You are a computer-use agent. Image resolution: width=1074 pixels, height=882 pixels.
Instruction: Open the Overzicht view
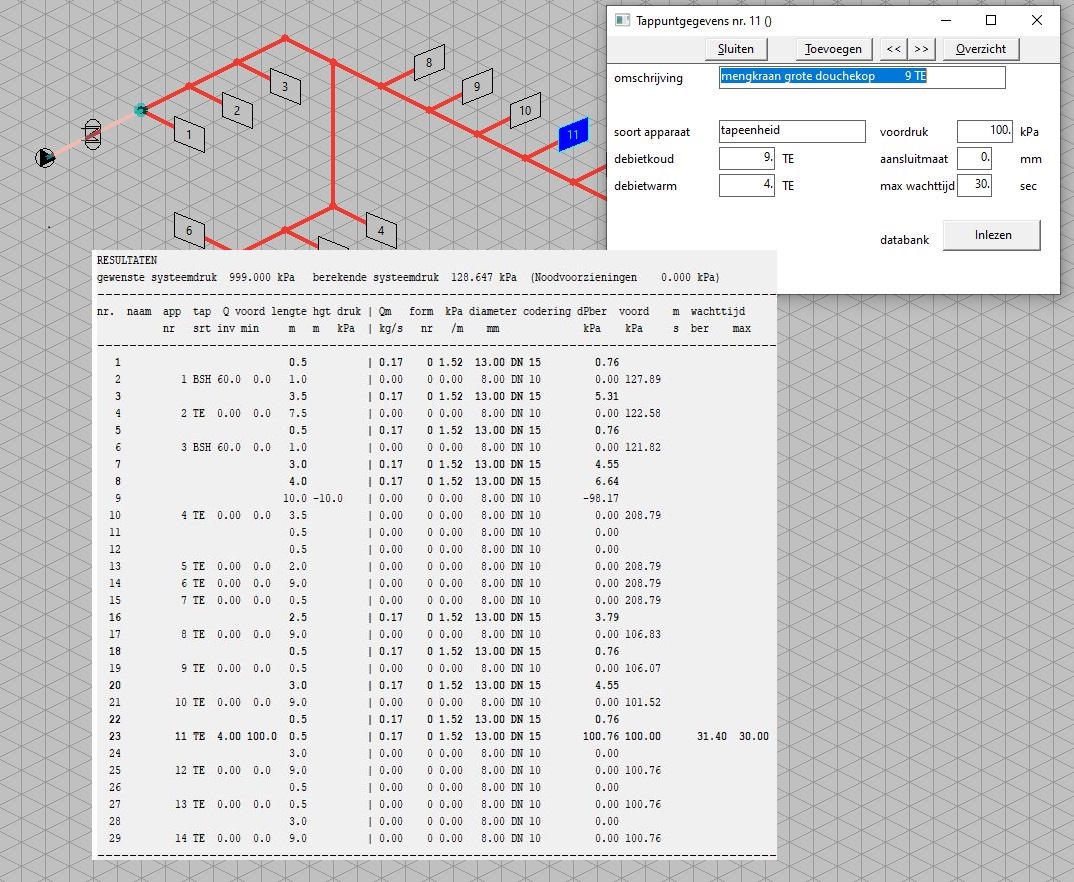click(985, 49)
